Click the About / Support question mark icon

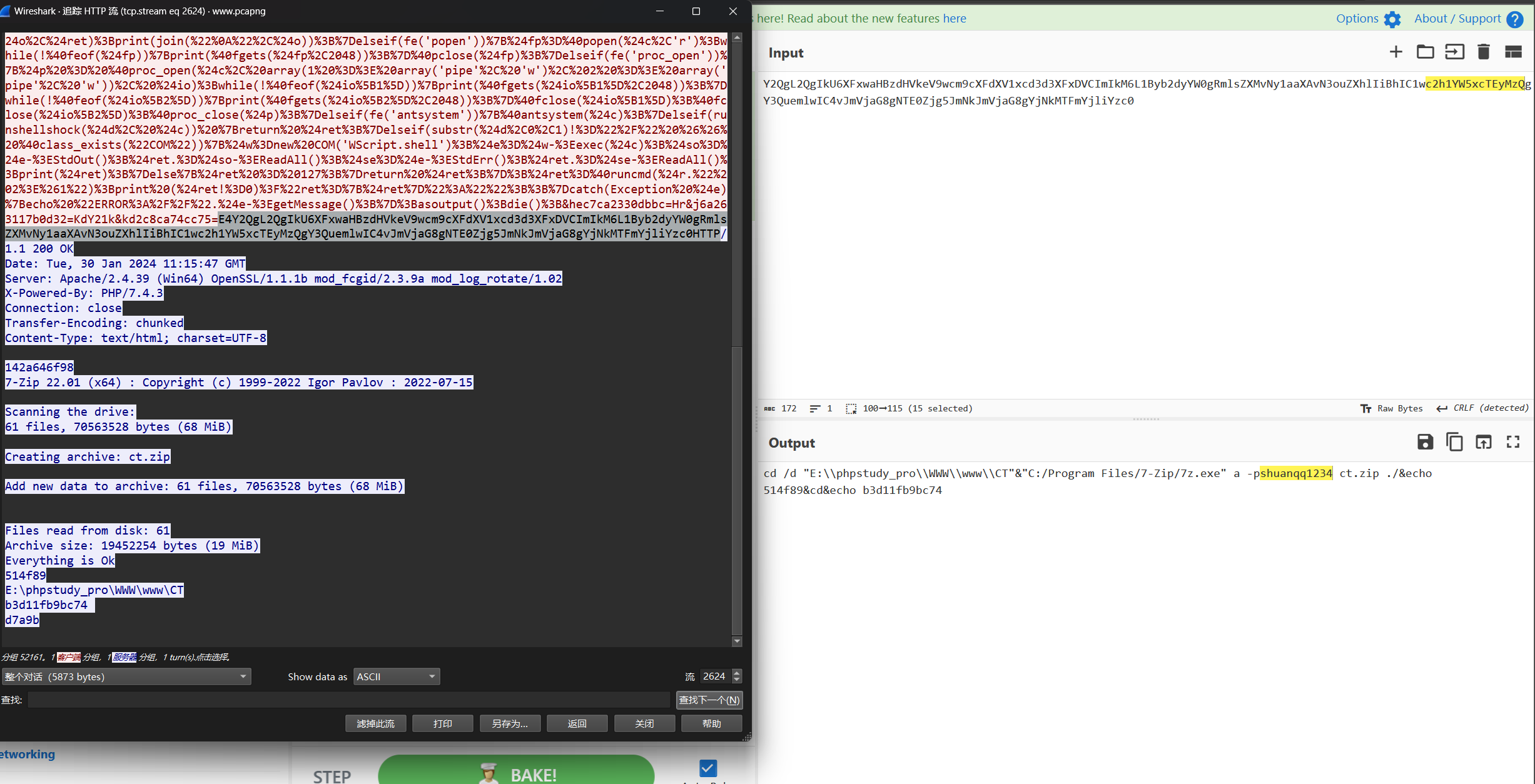point(1514,19)
